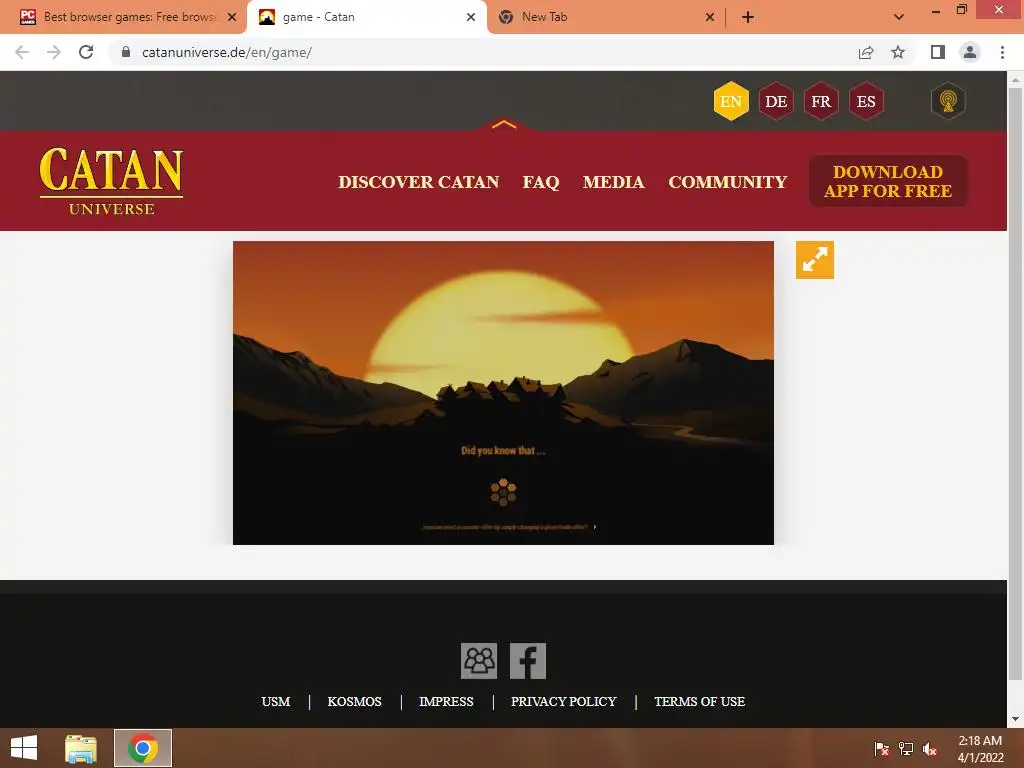Open the Discover Catan menu
Image resolution: width=1024 pixels, height=768 pixels.
419,182
